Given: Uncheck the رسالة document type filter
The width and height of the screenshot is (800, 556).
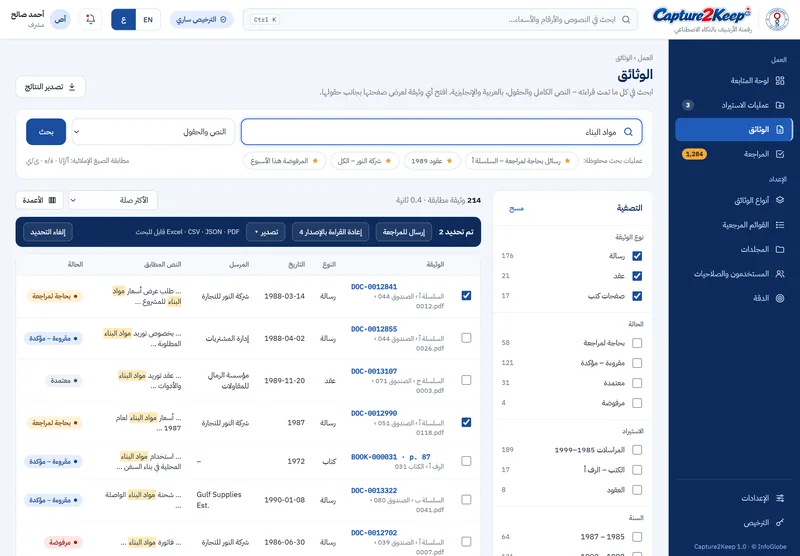Looking at the screenshot, I should [637, 256].
